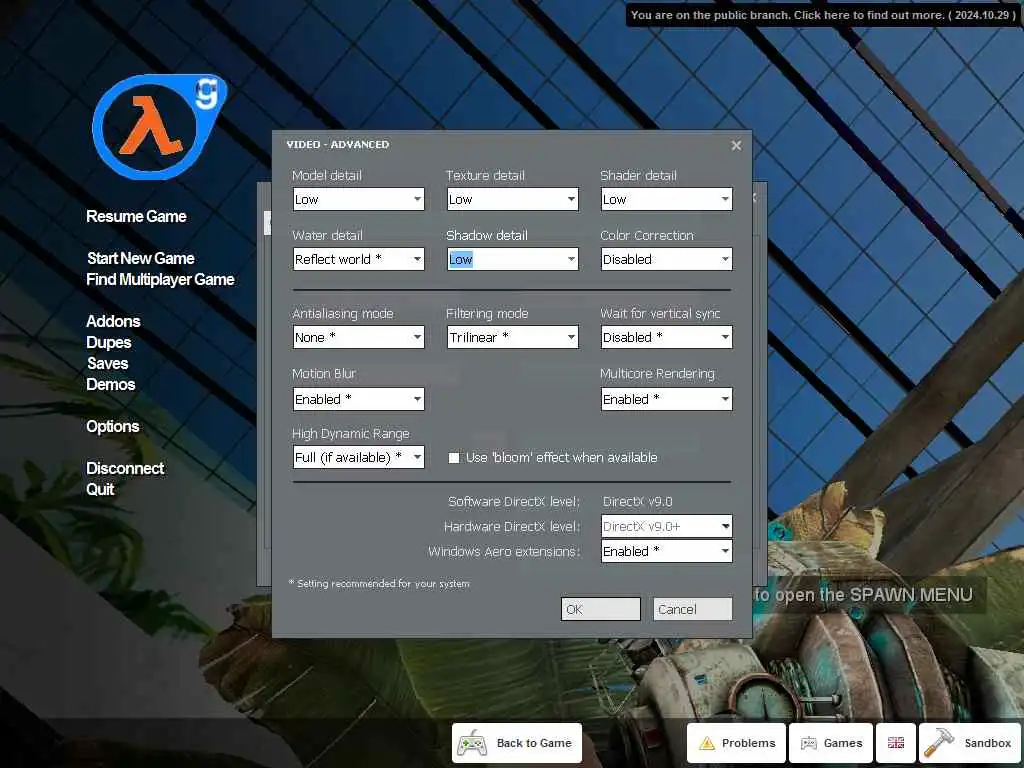Click the gamepad icon on Back to Game

472,743
